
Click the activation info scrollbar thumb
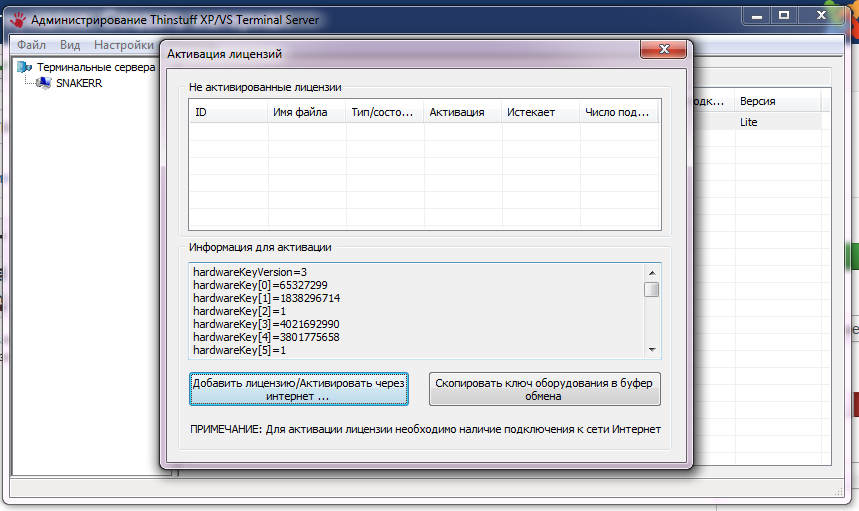[652, 289]
